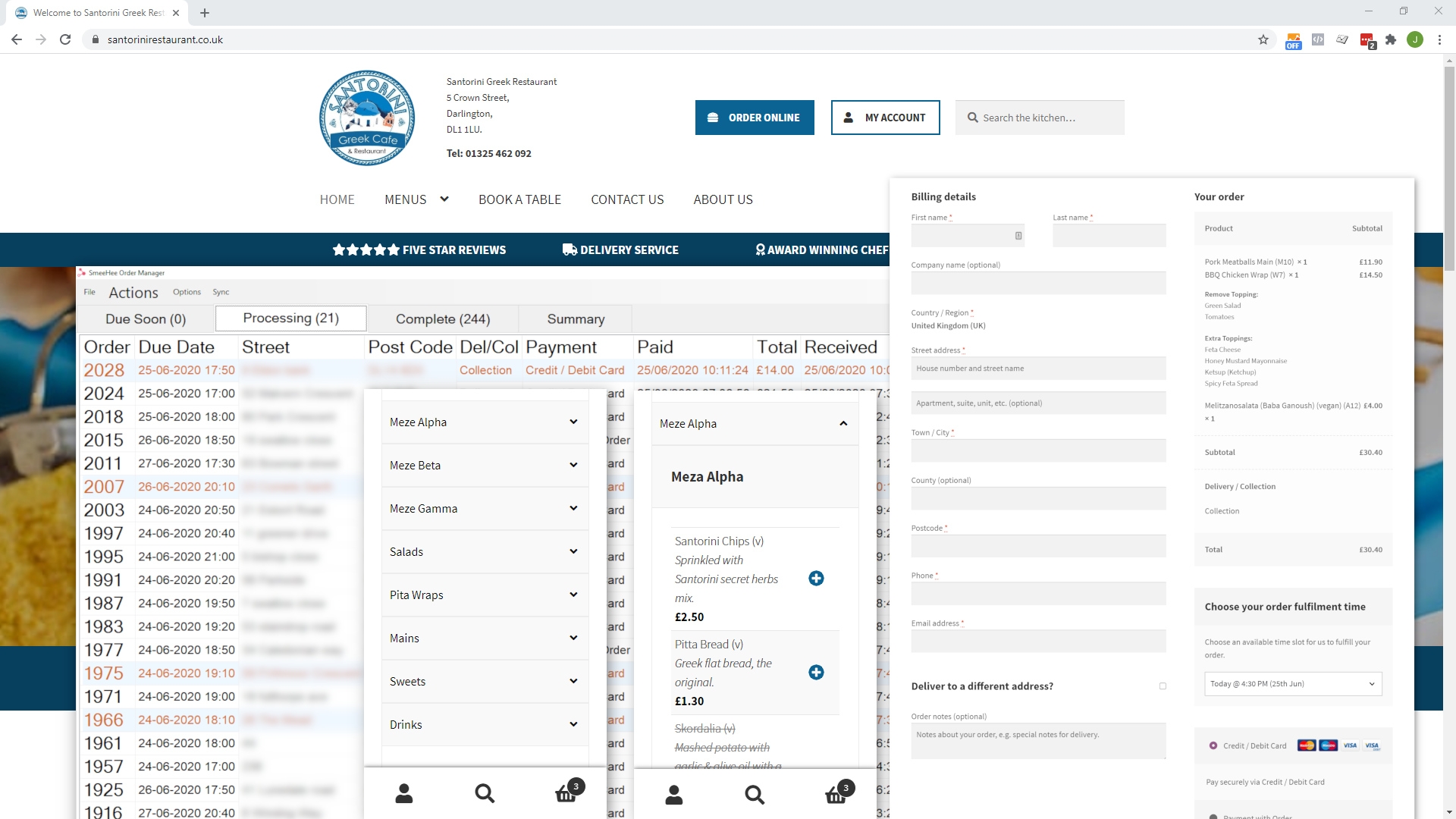Click the browser back arrow
The height and width of the screenshot is (819, 1456).
coord(17,39)
